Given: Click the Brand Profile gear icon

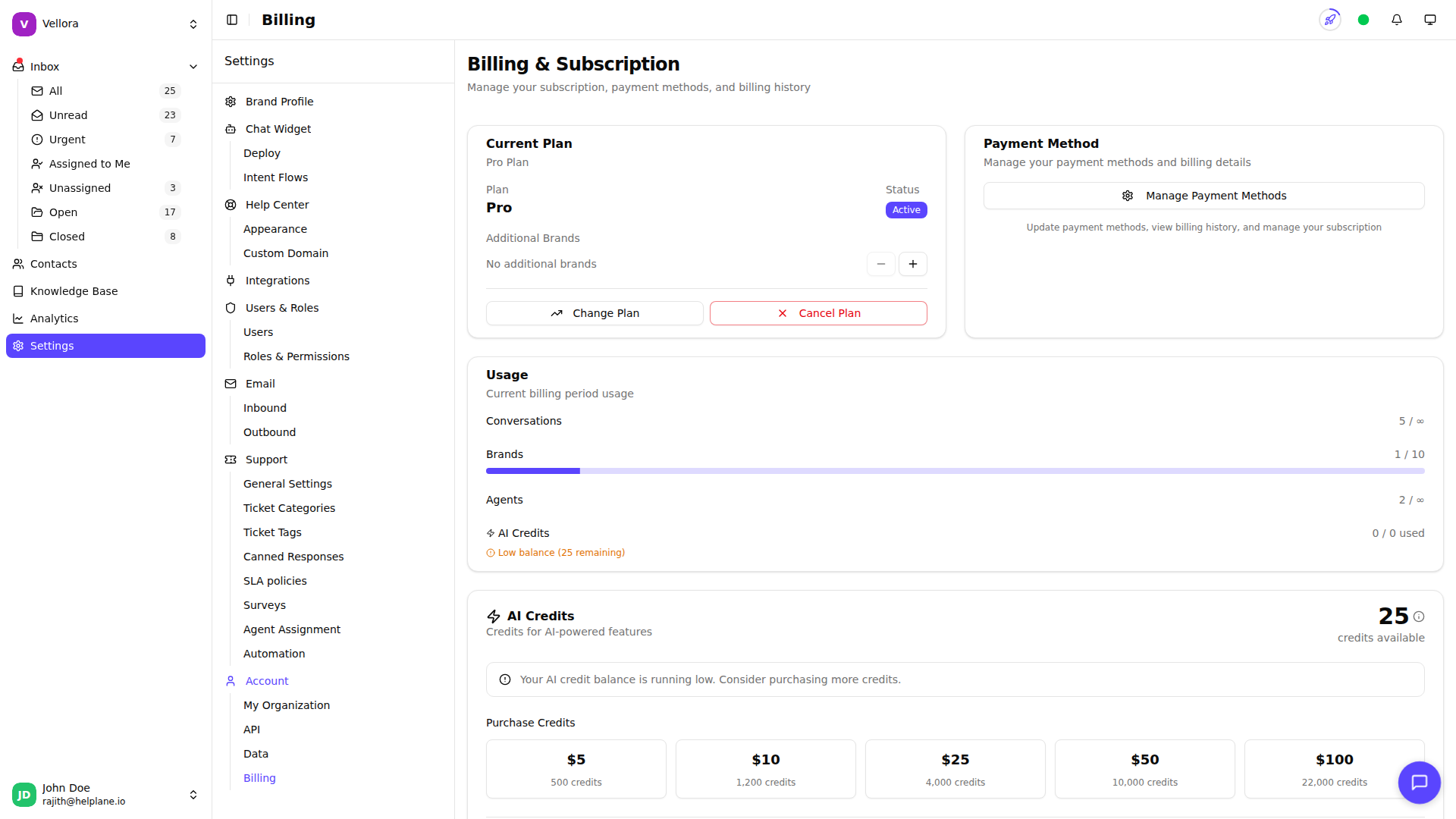Looking at the screenshot, I should point(231,102).
